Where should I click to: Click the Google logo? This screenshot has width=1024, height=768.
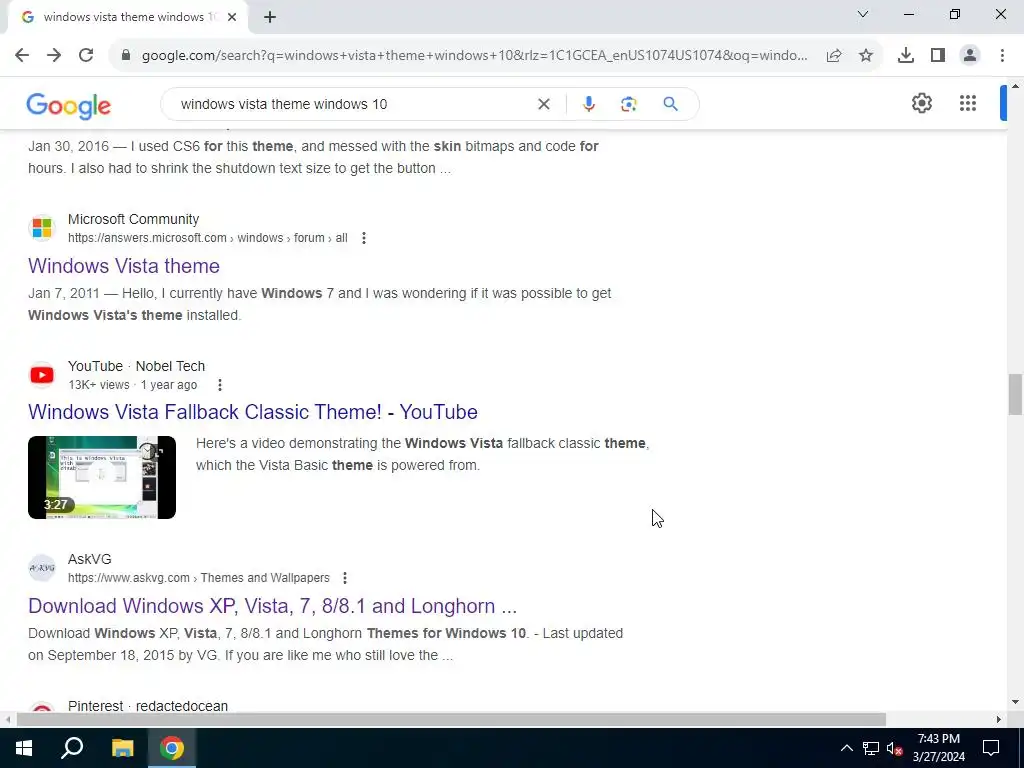point(69,105)
